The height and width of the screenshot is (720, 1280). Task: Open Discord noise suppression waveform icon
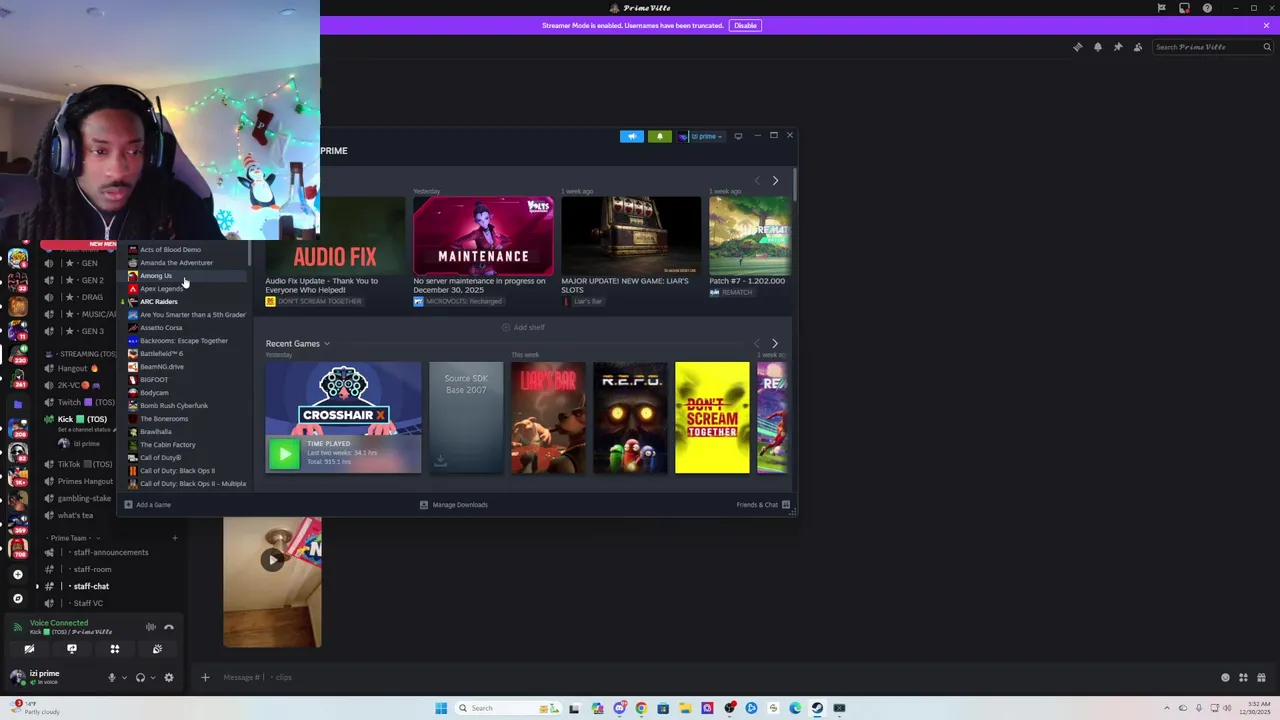tap(150, 627)
